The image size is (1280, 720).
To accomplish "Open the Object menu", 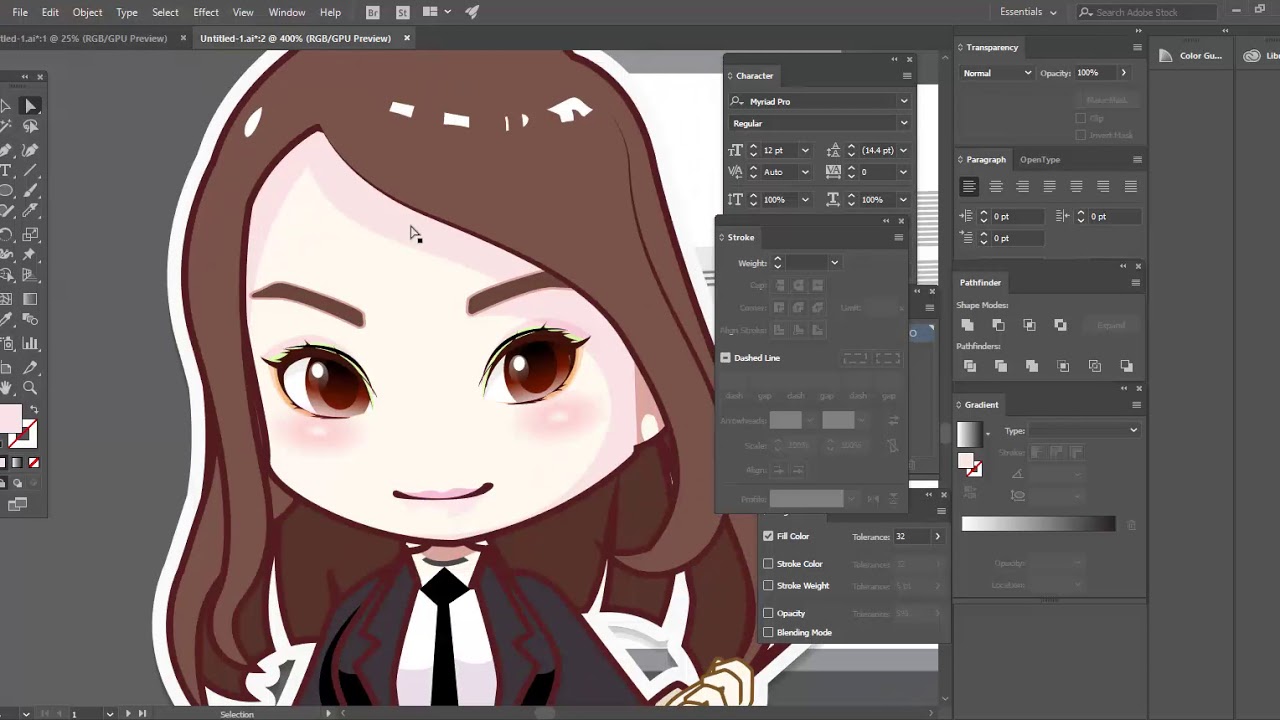I will [87, 12].
